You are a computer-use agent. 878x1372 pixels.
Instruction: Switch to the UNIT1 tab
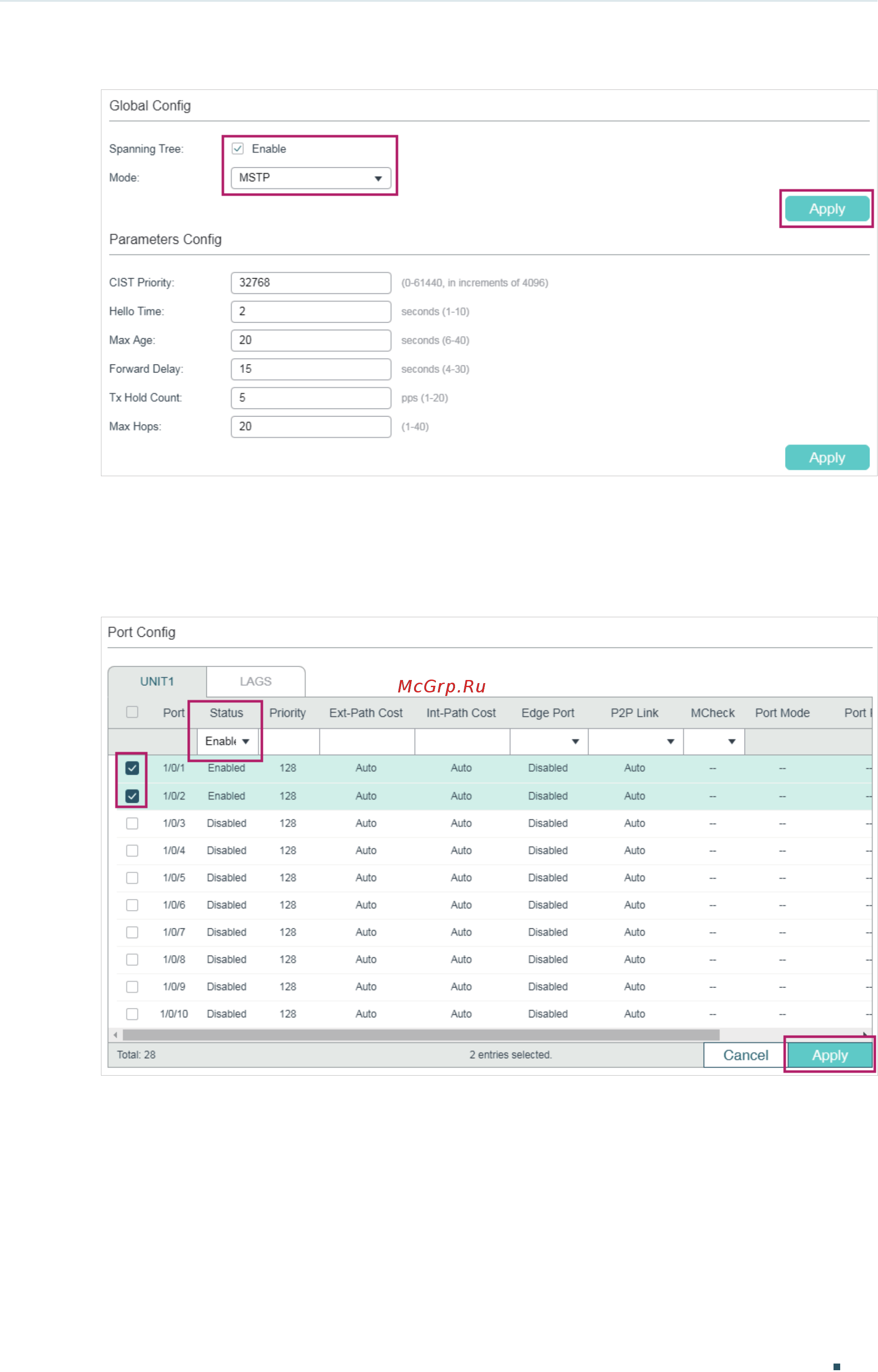157,682
